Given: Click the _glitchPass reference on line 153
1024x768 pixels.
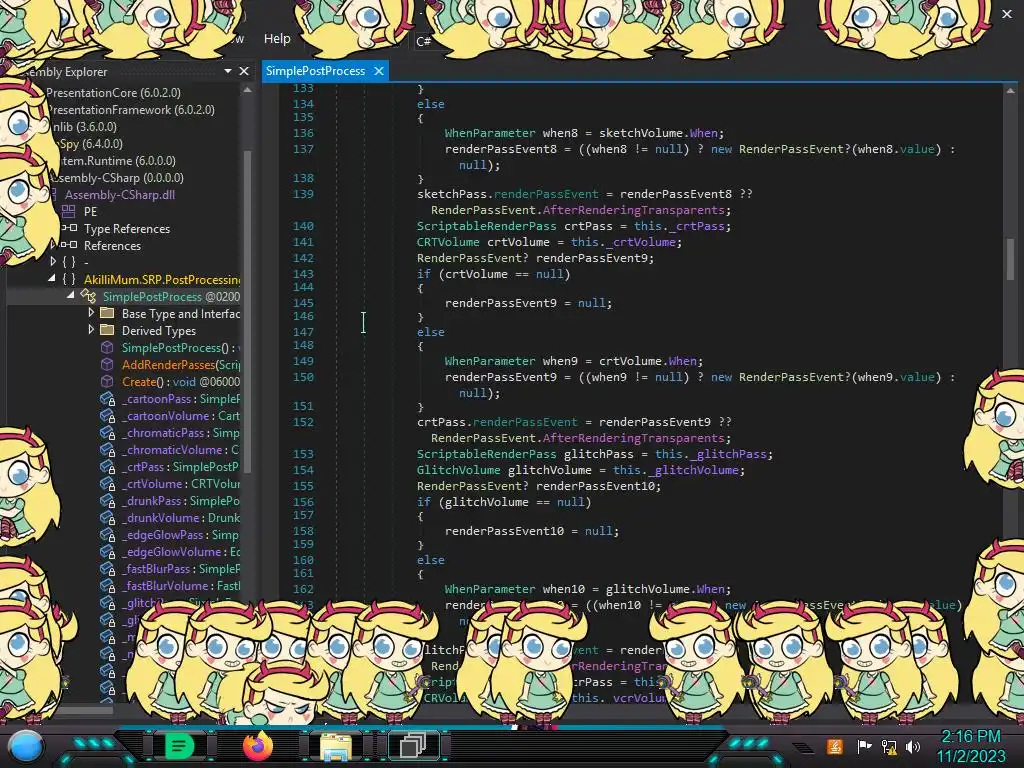Looking at the screenshot, I should click(728, 454).
